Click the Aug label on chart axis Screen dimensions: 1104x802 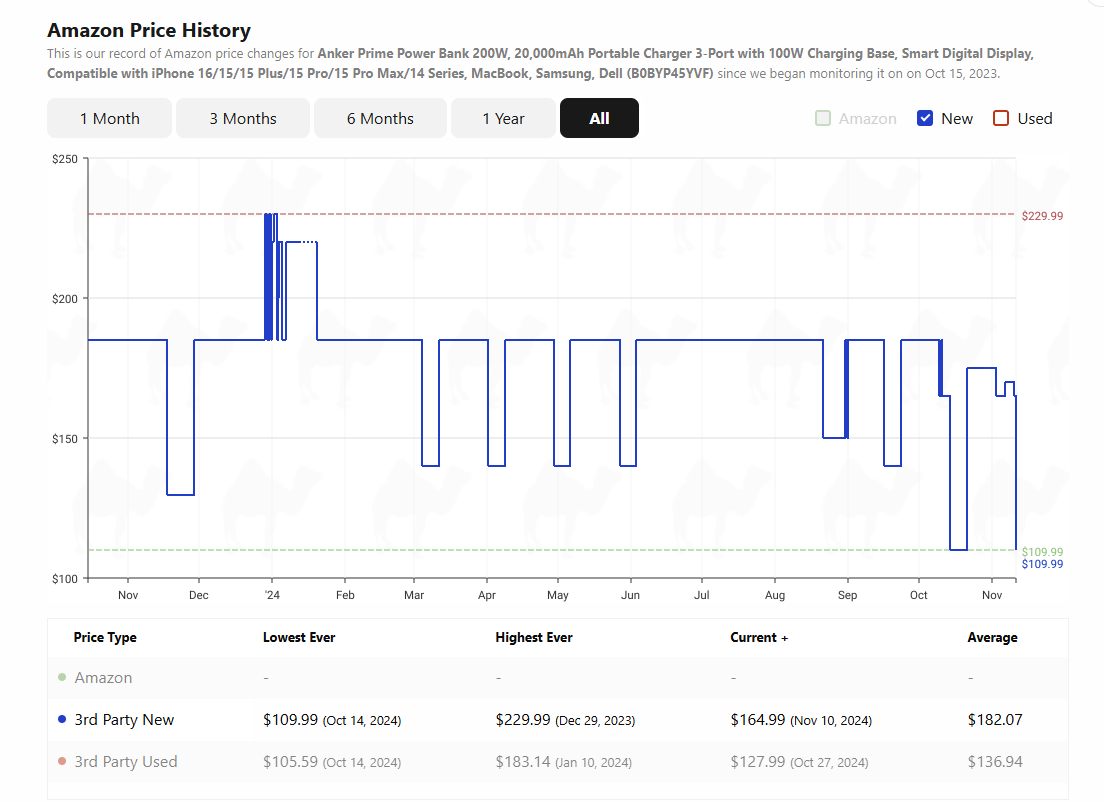[x=774, y=595]
